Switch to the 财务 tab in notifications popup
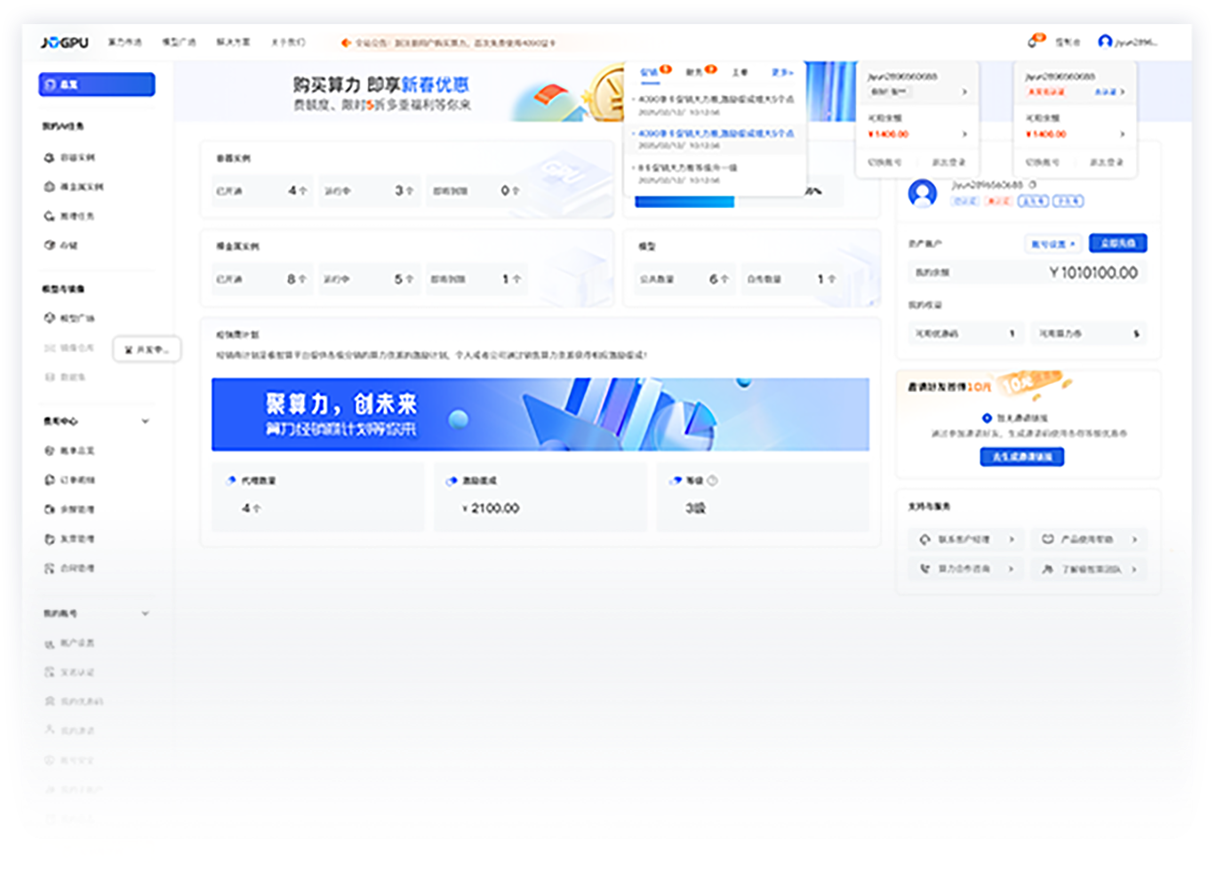 click(x=694, y=72)
